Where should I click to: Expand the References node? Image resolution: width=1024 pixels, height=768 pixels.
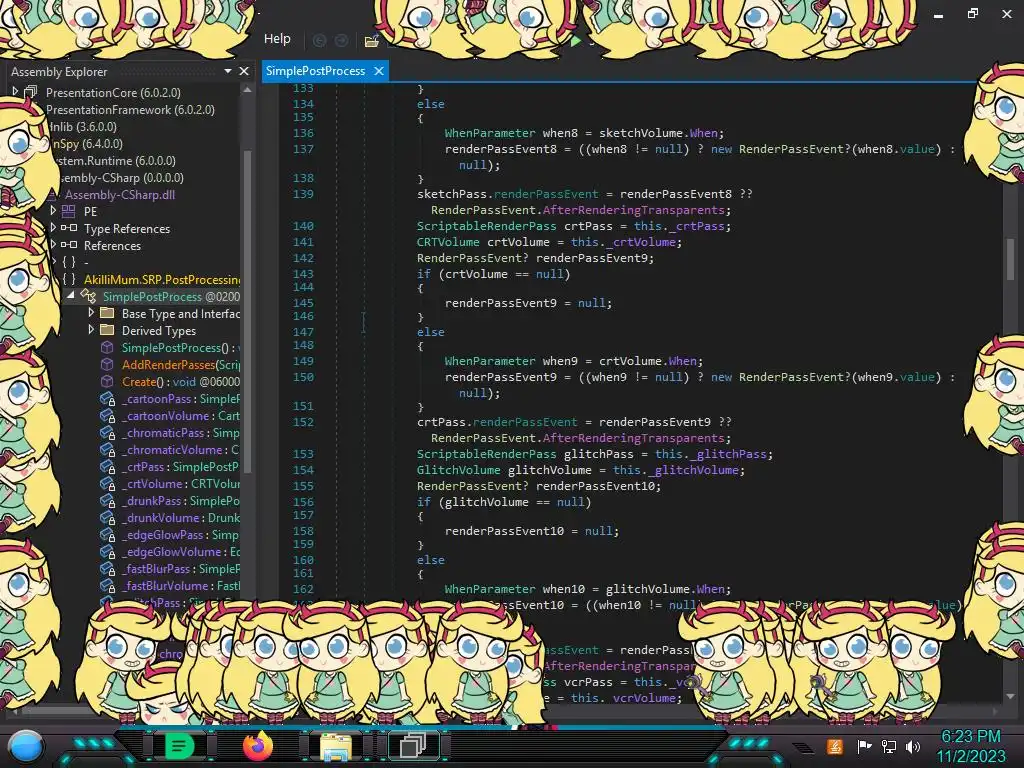pyautogui.click(x=53, y=244)
